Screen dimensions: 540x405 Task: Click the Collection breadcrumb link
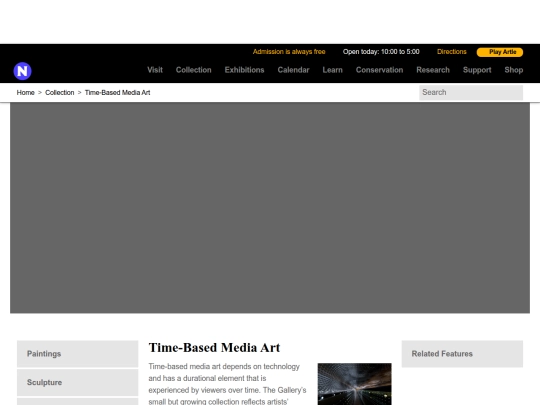[60, 93]
